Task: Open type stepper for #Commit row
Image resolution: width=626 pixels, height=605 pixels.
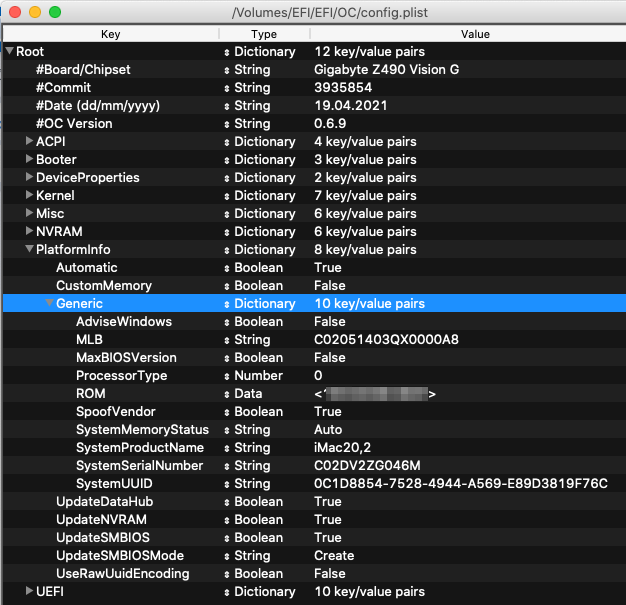Action: tap(227, 88)
